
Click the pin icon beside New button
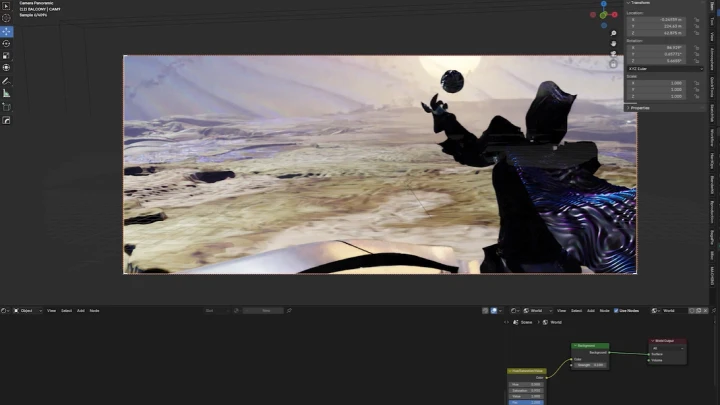point(289,311)
